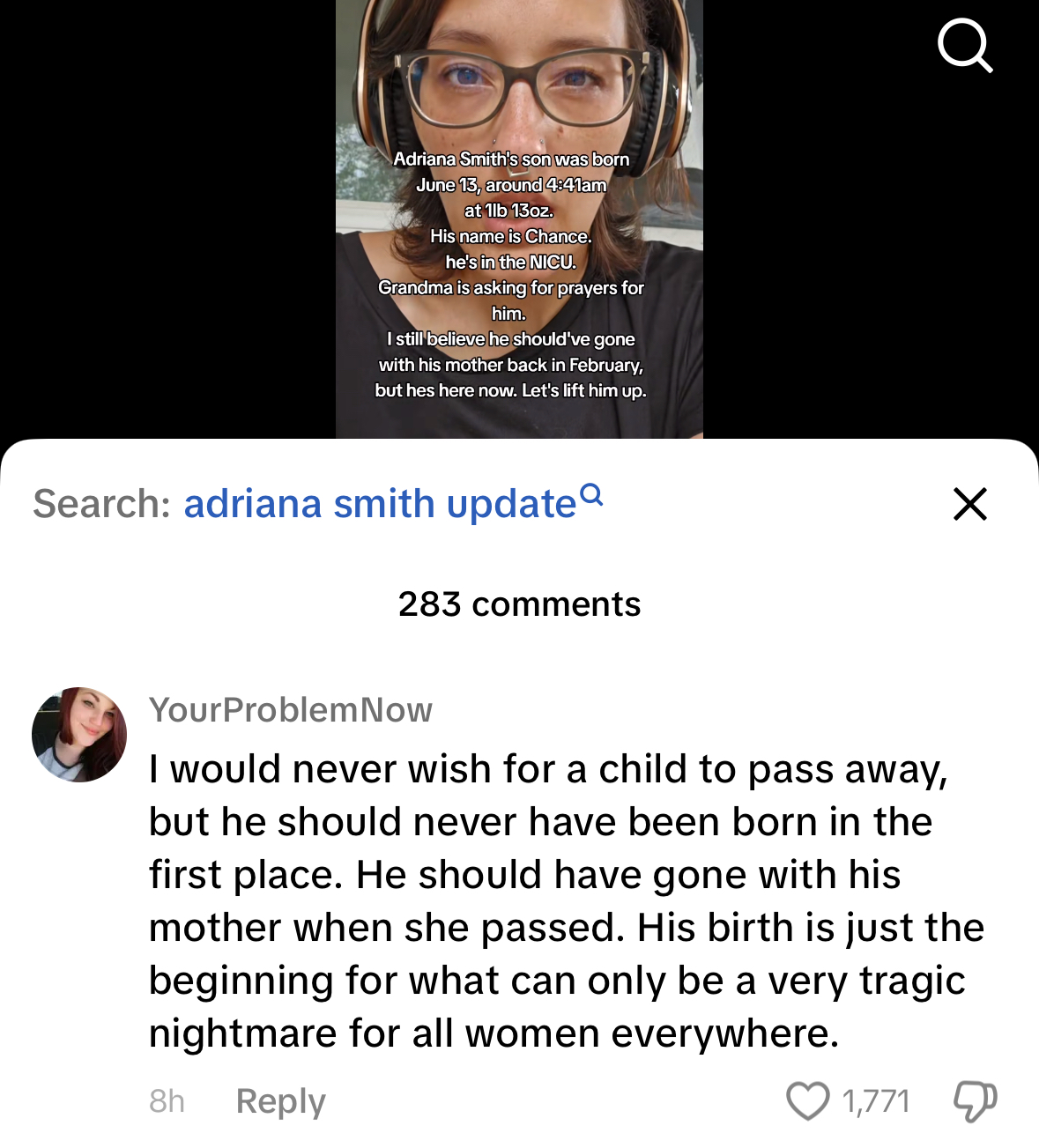Open the YourProblemNow username link

[291, 710]
